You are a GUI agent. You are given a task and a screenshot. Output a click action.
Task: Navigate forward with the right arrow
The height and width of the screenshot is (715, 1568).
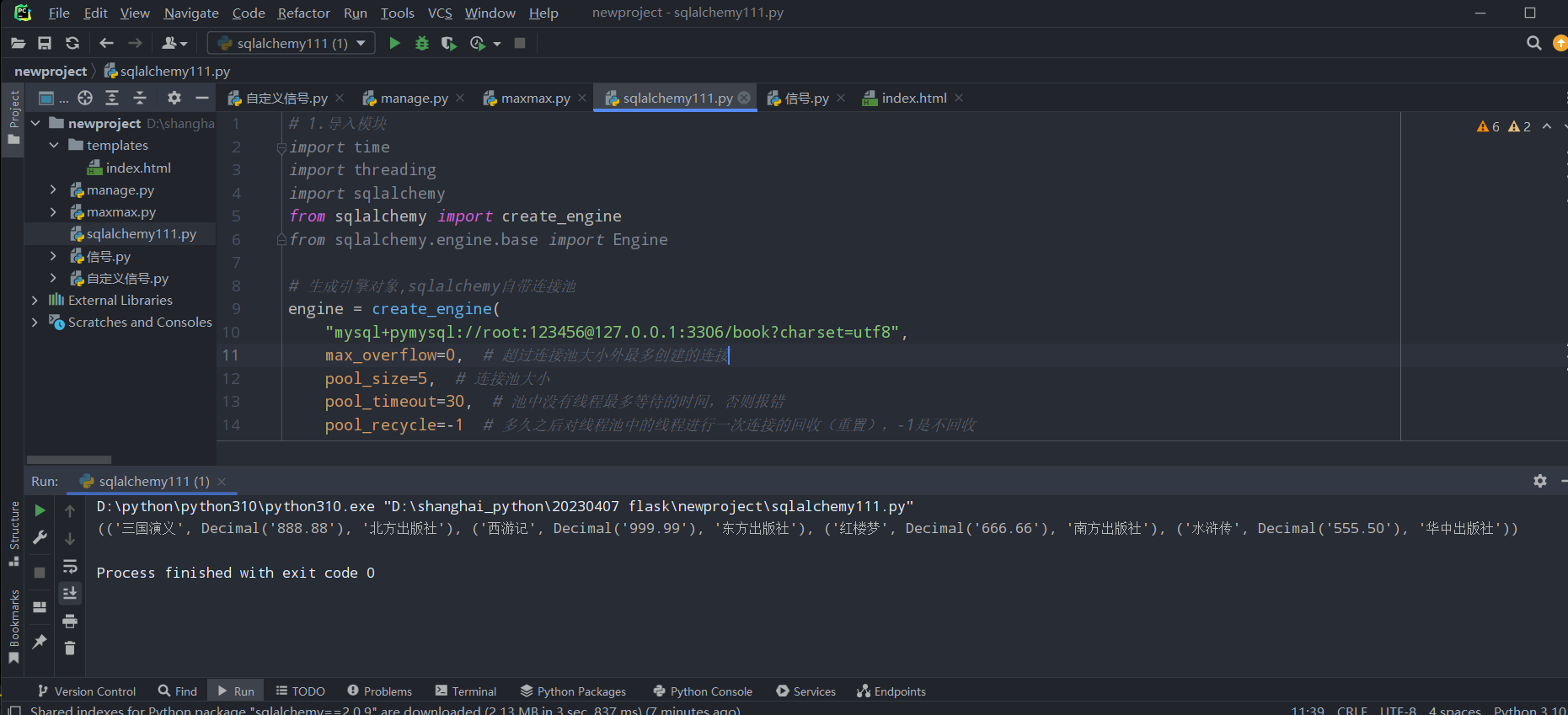[x=135, y=43]
